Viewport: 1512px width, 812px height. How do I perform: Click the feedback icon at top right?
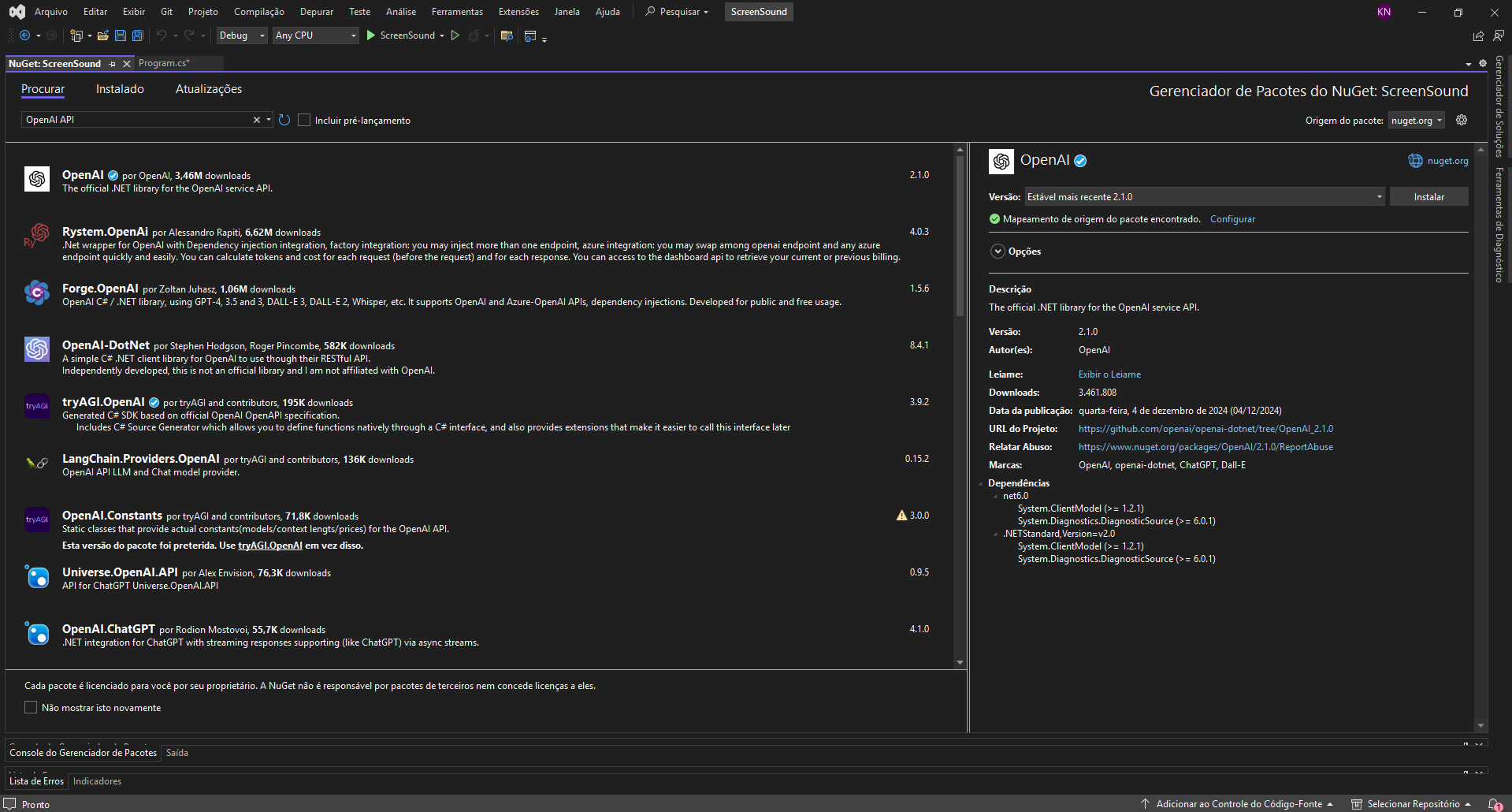pyautogui.click(x=1498, y=35)
